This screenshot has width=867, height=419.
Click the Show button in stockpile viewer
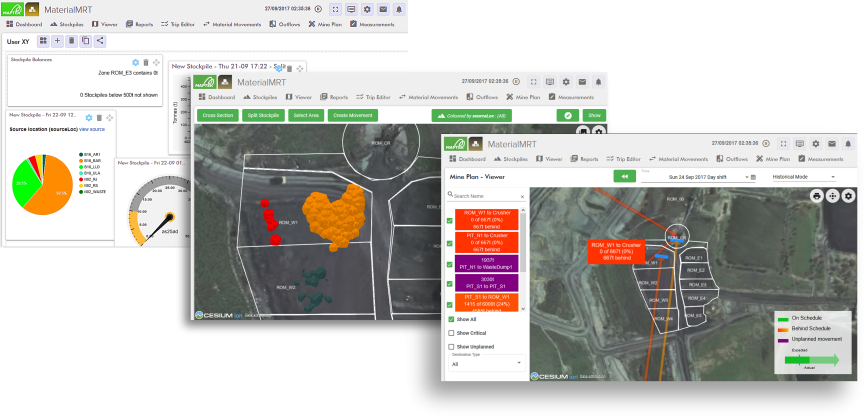pyautogui.click(x=594, y=116)
